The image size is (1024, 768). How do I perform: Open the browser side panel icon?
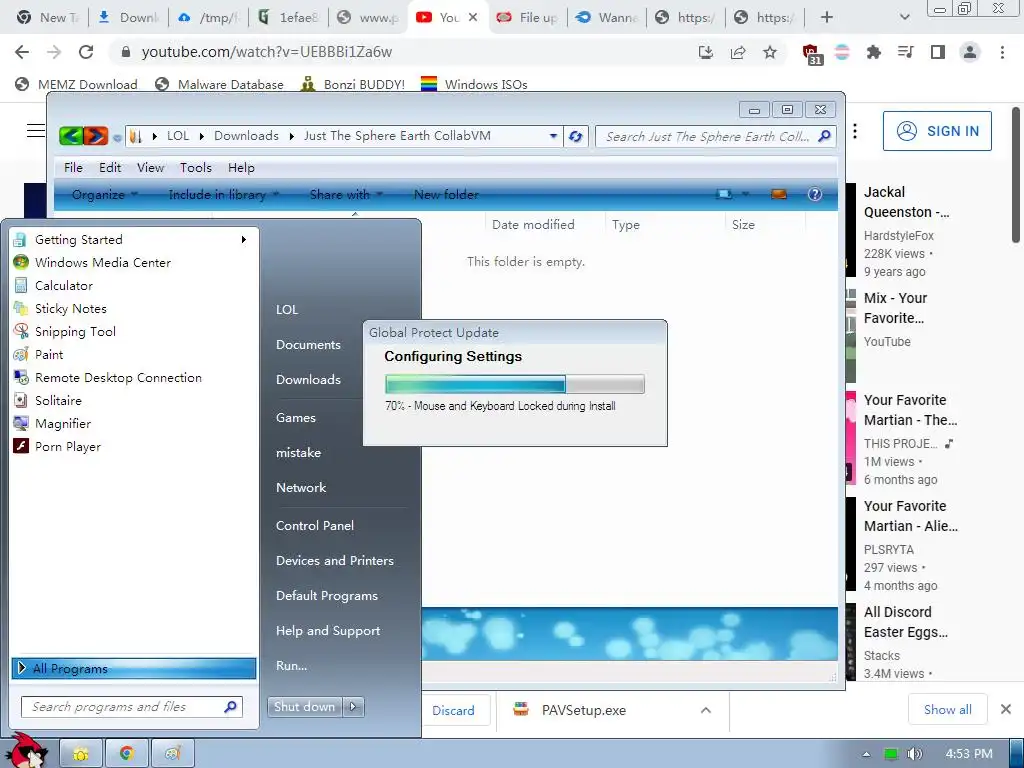coord(938,52)
